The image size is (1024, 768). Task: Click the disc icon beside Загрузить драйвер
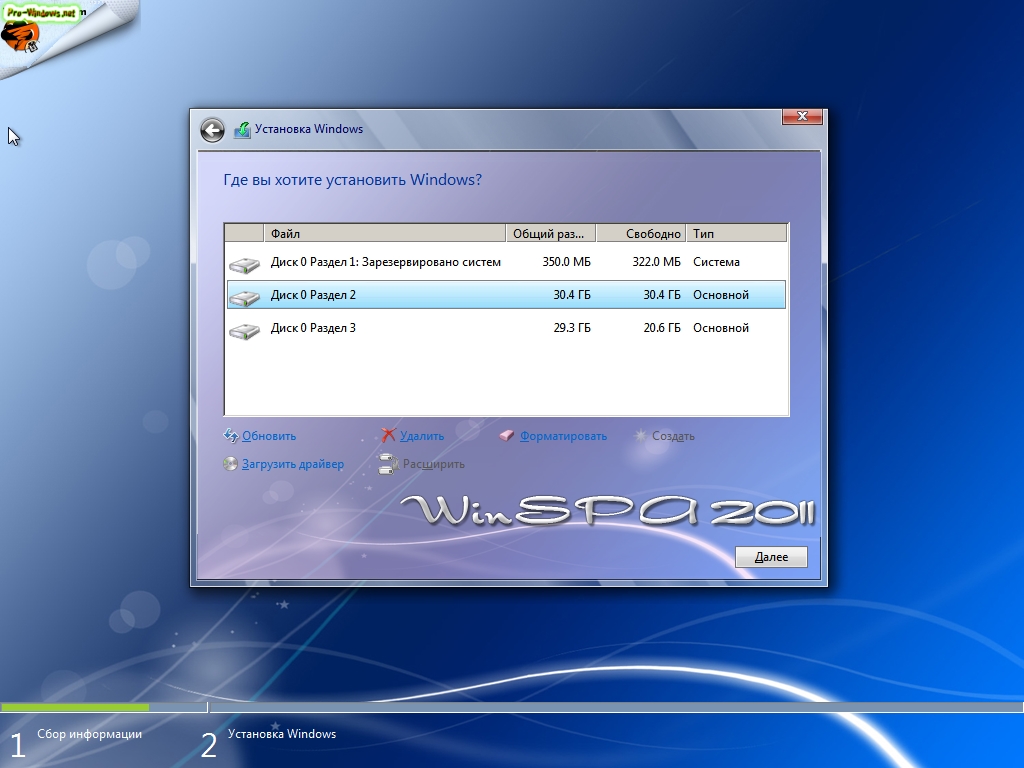pyautogui.click(x=231, y=464)
